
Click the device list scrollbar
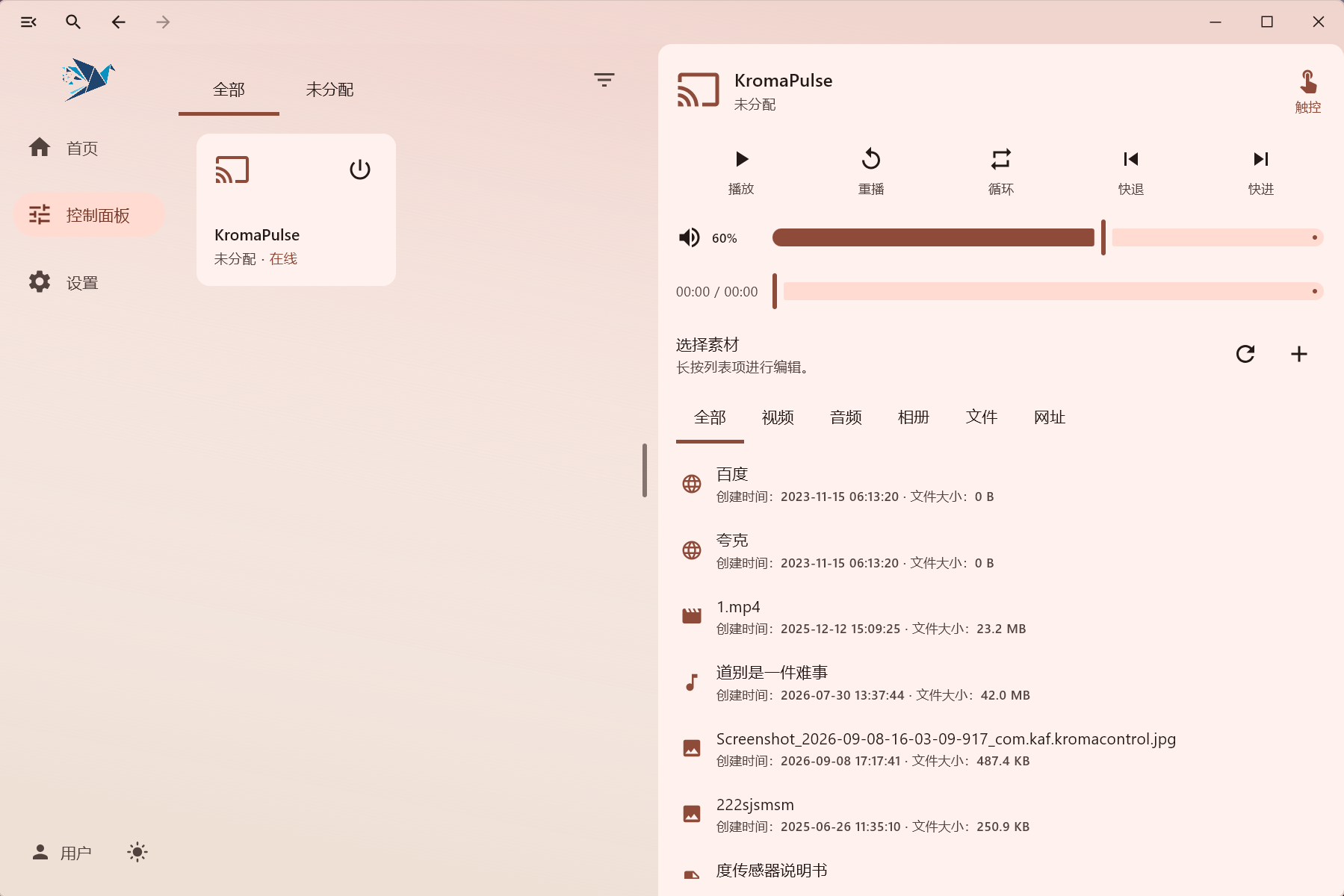pyautogui.click(x=645, y=470)
